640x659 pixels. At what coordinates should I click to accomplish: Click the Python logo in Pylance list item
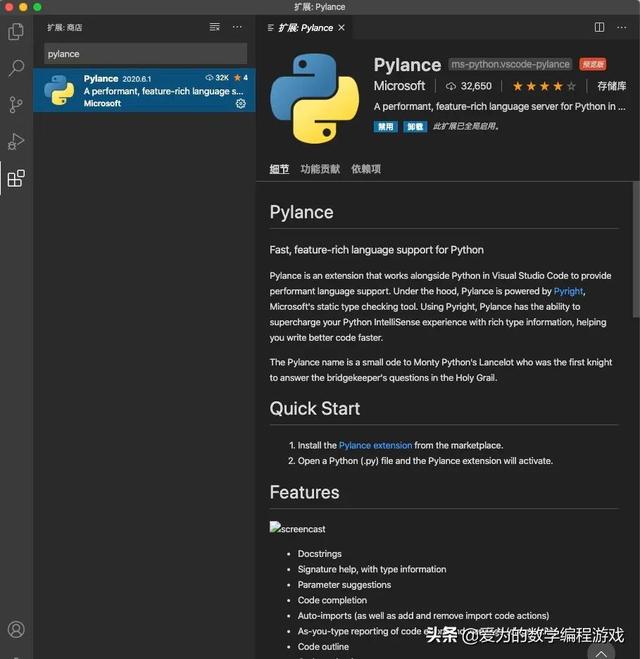pyautogui.click(x=59, y=90)
